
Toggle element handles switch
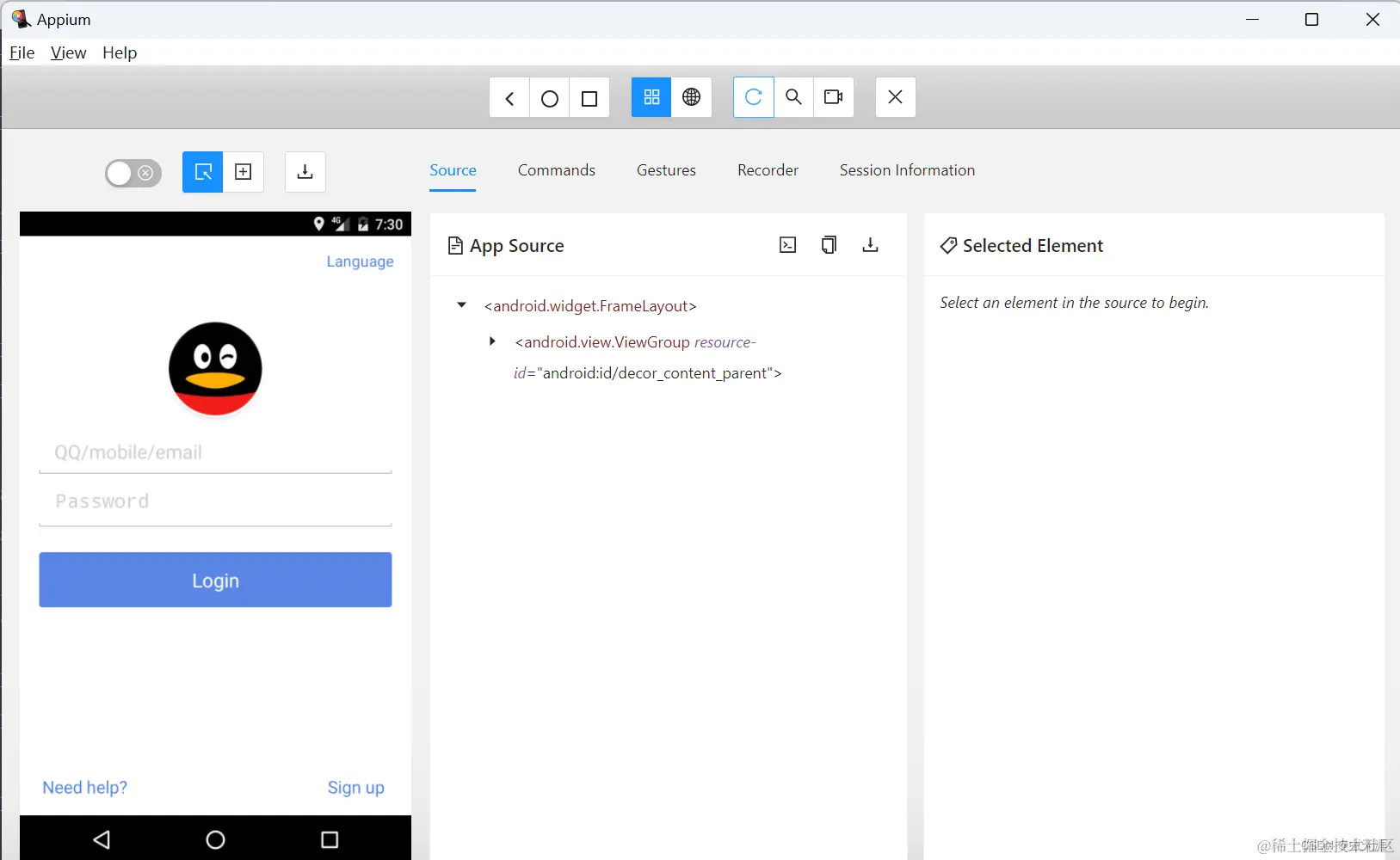point(133,173)
